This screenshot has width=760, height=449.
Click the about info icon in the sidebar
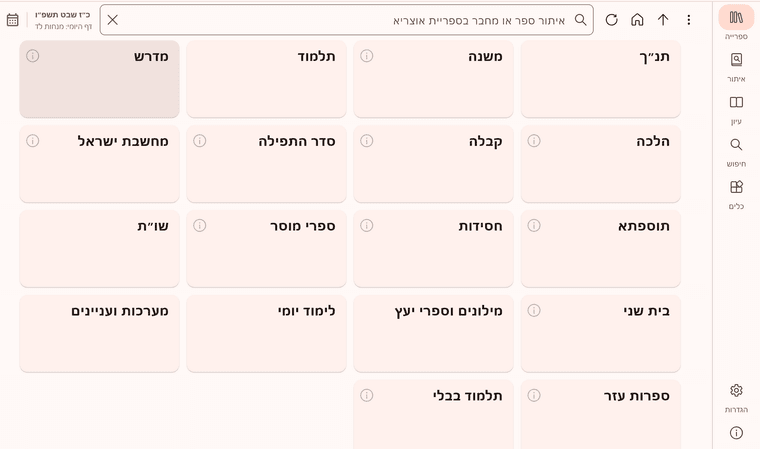coord(736,433)
